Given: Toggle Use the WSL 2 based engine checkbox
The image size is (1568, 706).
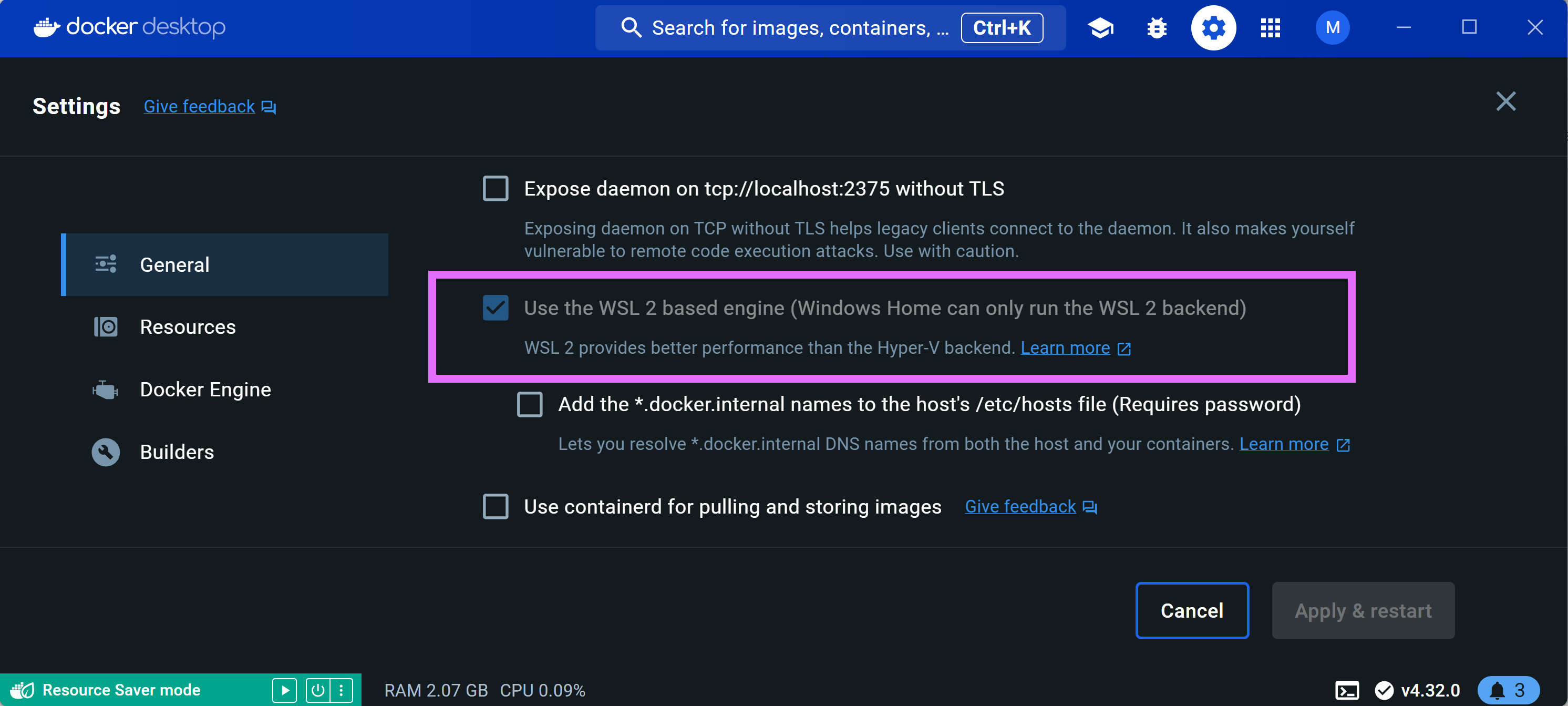Looking at the screenshot, I should [496, 308].
